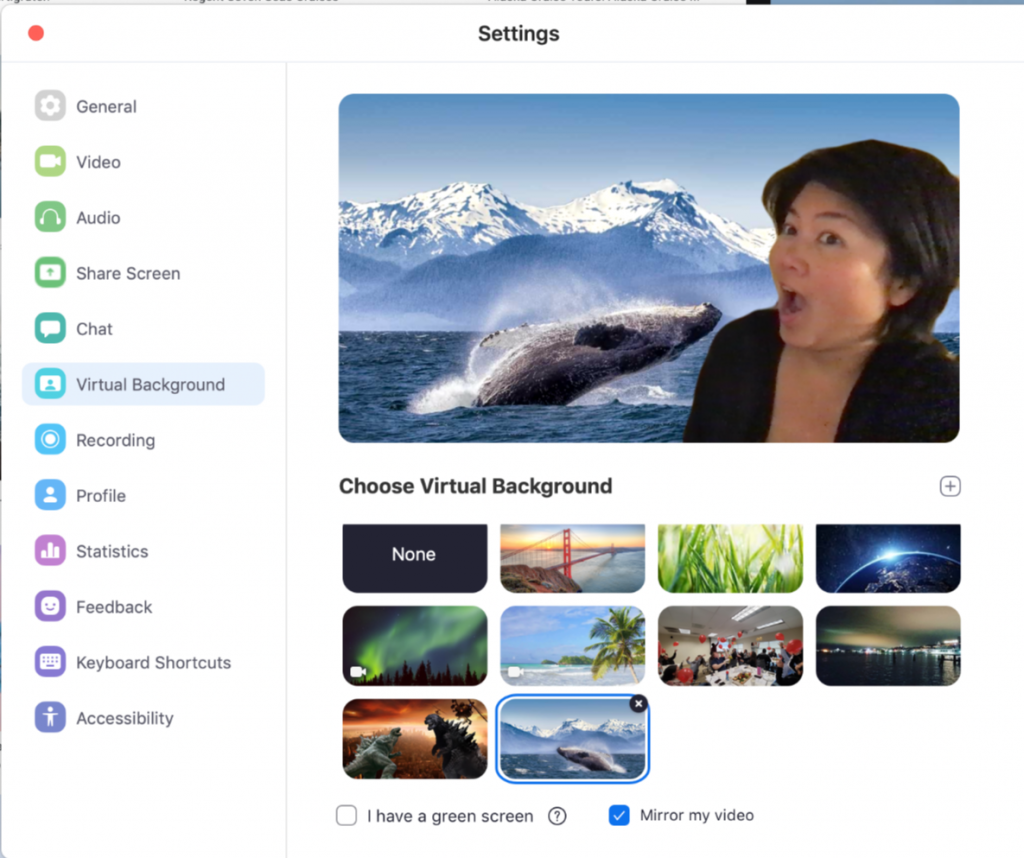Open Share Screen settings icon
This screenshot has width=1024, height=858.
point(50,273)
